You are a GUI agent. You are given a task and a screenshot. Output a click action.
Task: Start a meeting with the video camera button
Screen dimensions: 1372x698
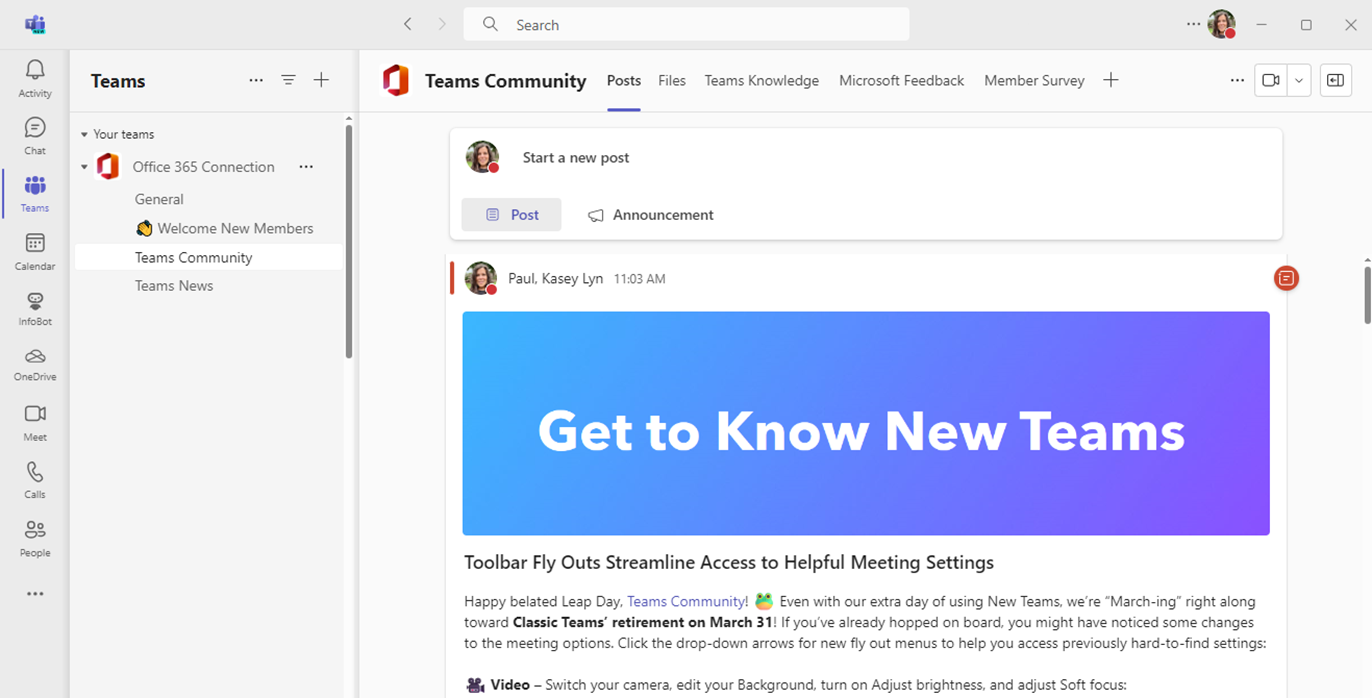tap(1271, 80)
